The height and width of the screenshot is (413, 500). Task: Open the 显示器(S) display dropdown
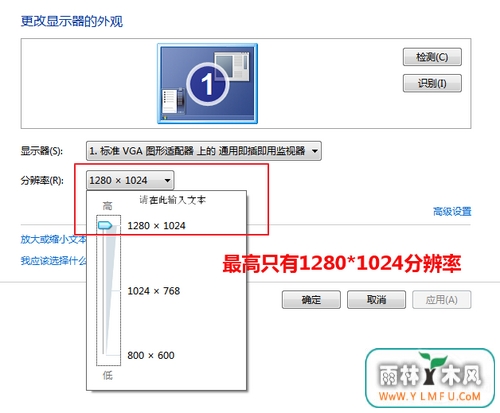coord(204,151)
